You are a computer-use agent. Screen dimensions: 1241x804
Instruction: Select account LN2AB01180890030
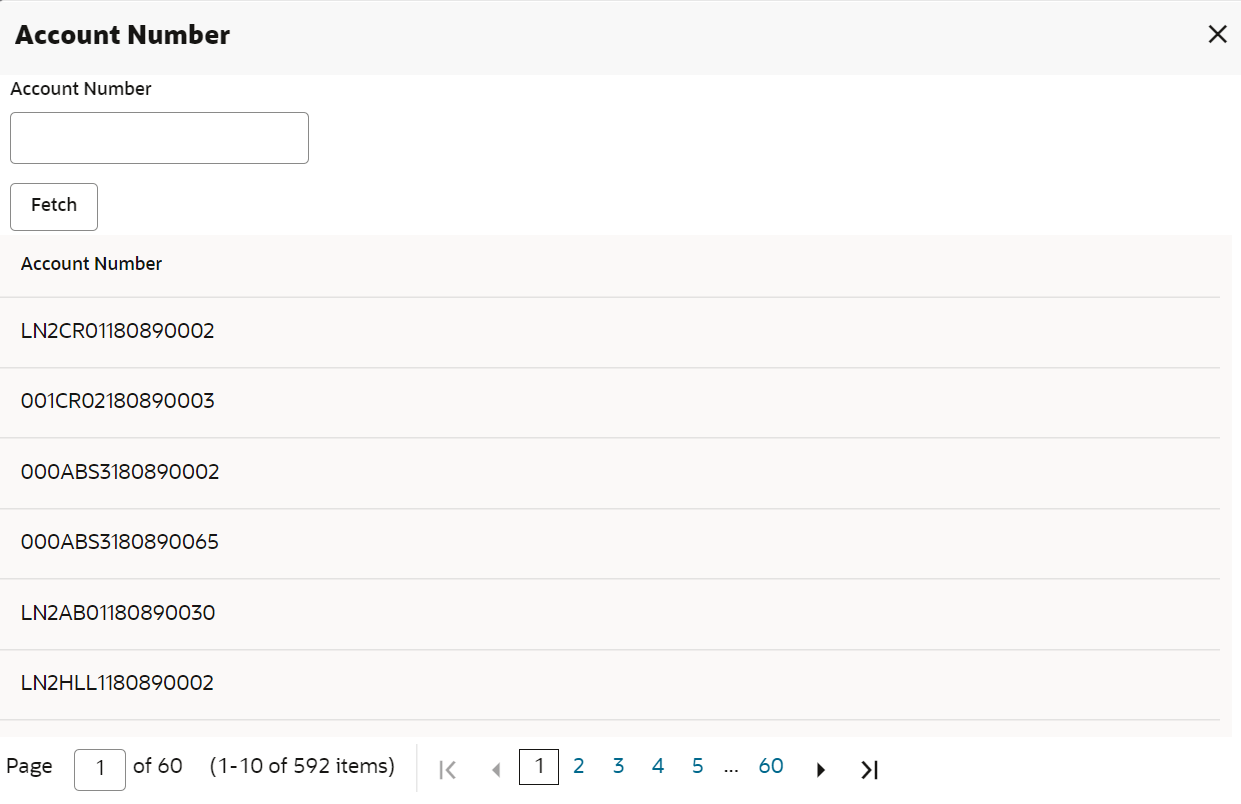click(610, 614)
